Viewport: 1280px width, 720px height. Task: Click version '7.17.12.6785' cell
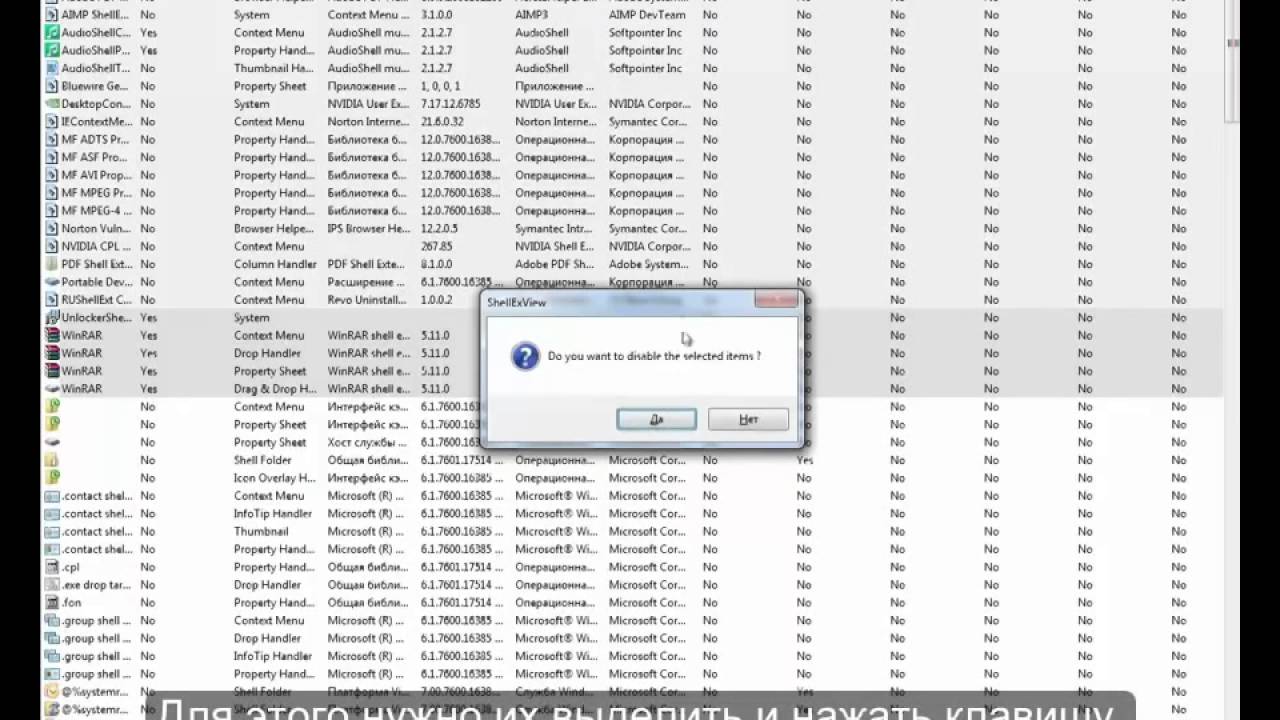tap(451, 104)
